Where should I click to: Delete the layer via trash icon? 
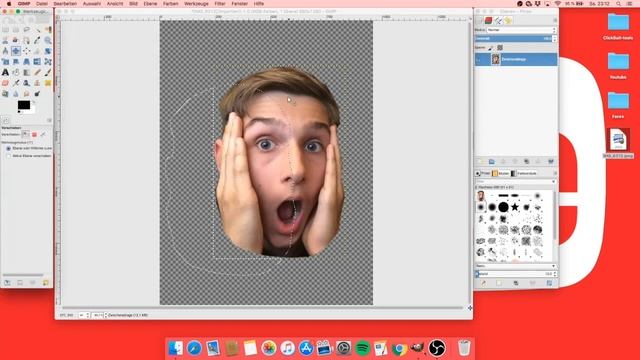pos(550,161)
